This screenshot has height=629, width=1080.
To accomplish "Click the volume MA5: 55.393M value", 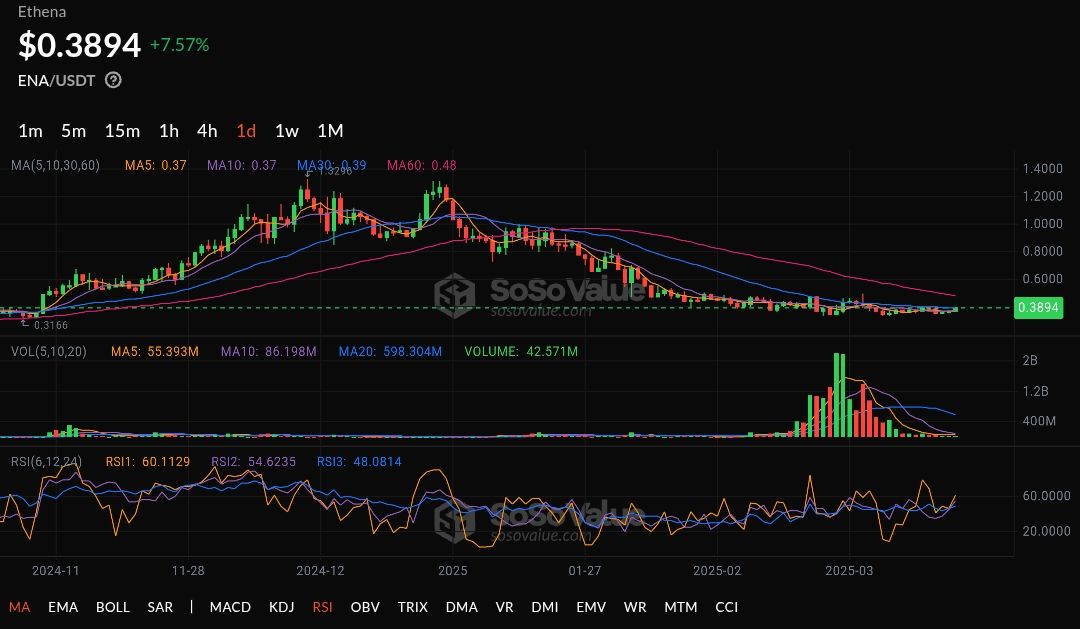I will 155,351.
